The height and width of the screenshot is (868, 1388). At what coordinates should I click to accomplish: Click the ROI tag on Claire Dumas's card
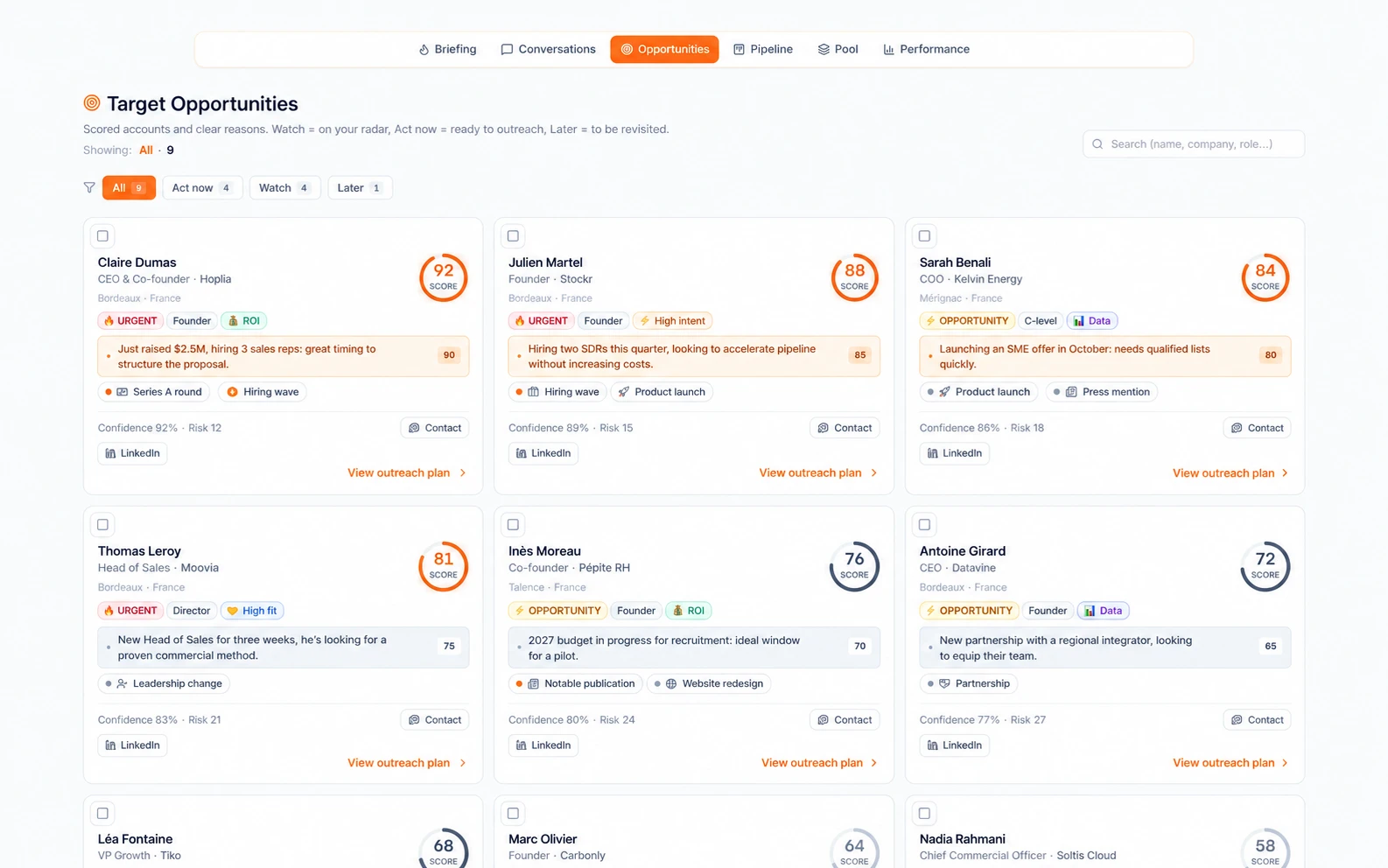(x=244, y=321)
